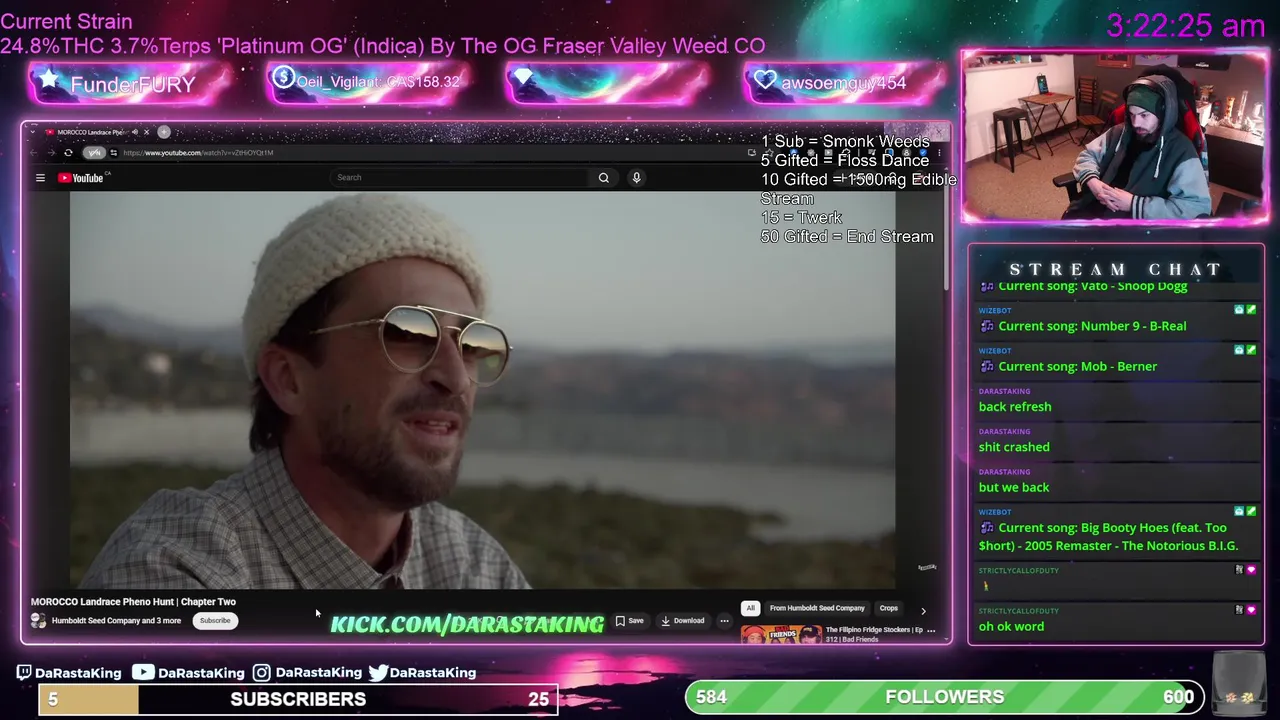The height and width of the screenshot is (720, 1280).
Task: Go back with the browser back arrow
Action: click(x=34, y=153)
